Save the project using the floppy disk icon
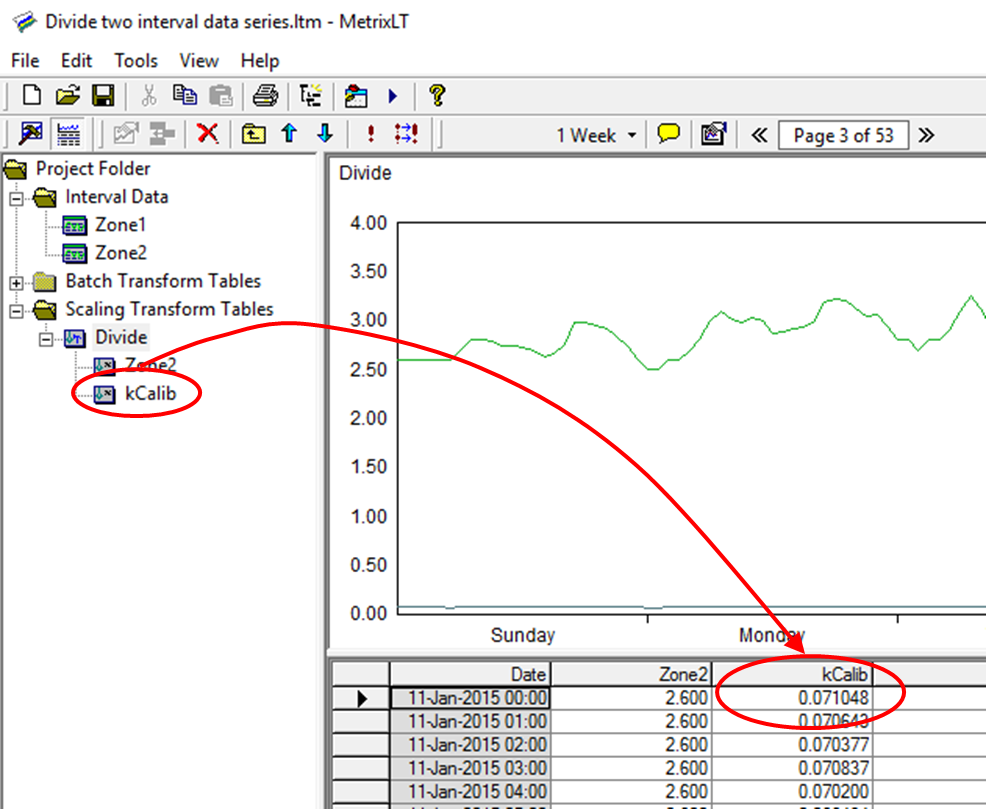986x809 pixels. click(101, 96)
